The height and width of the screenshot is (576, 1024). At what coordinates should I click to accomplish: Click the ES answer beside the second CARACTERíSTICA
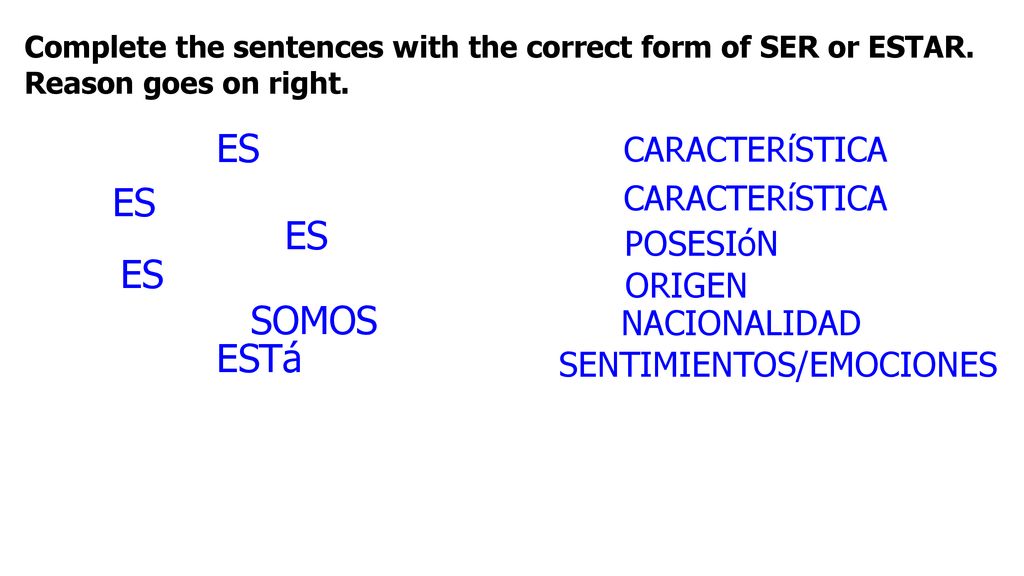coord(134,202)
